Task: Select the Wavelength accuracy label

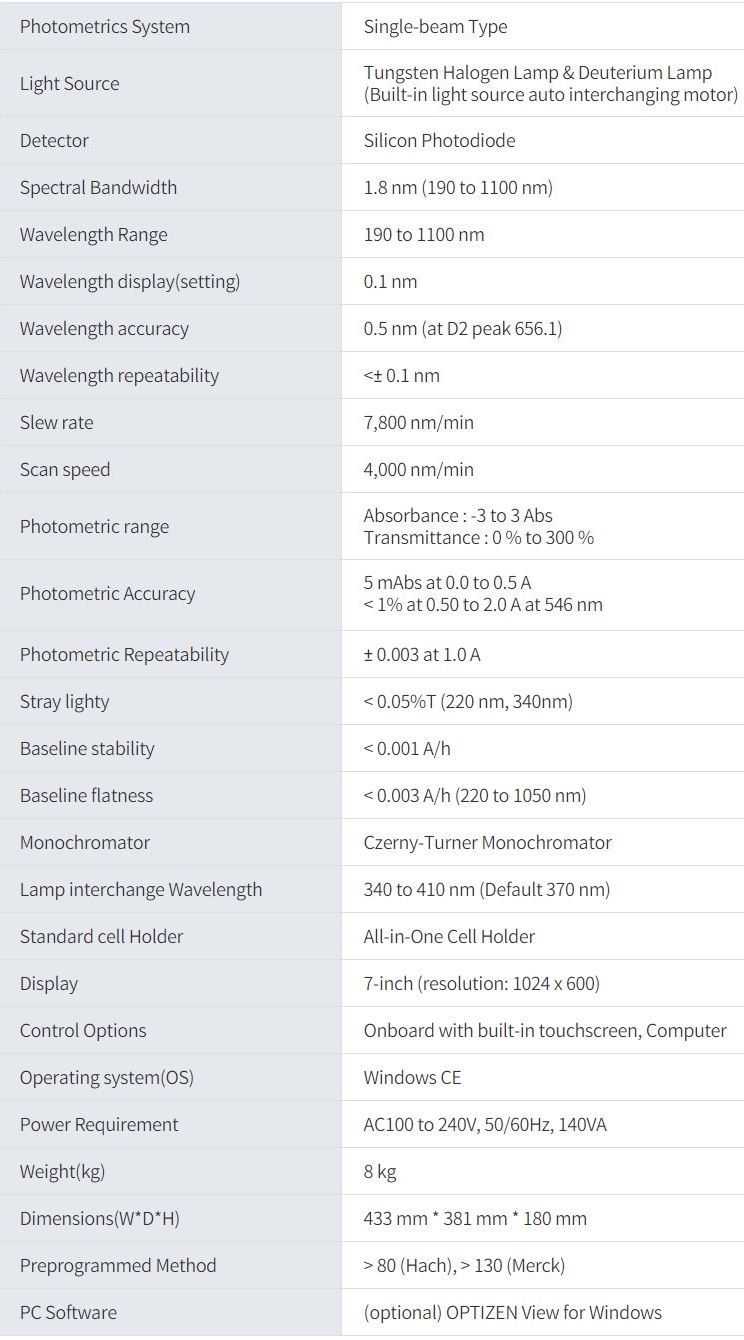Action: [104, 329]
